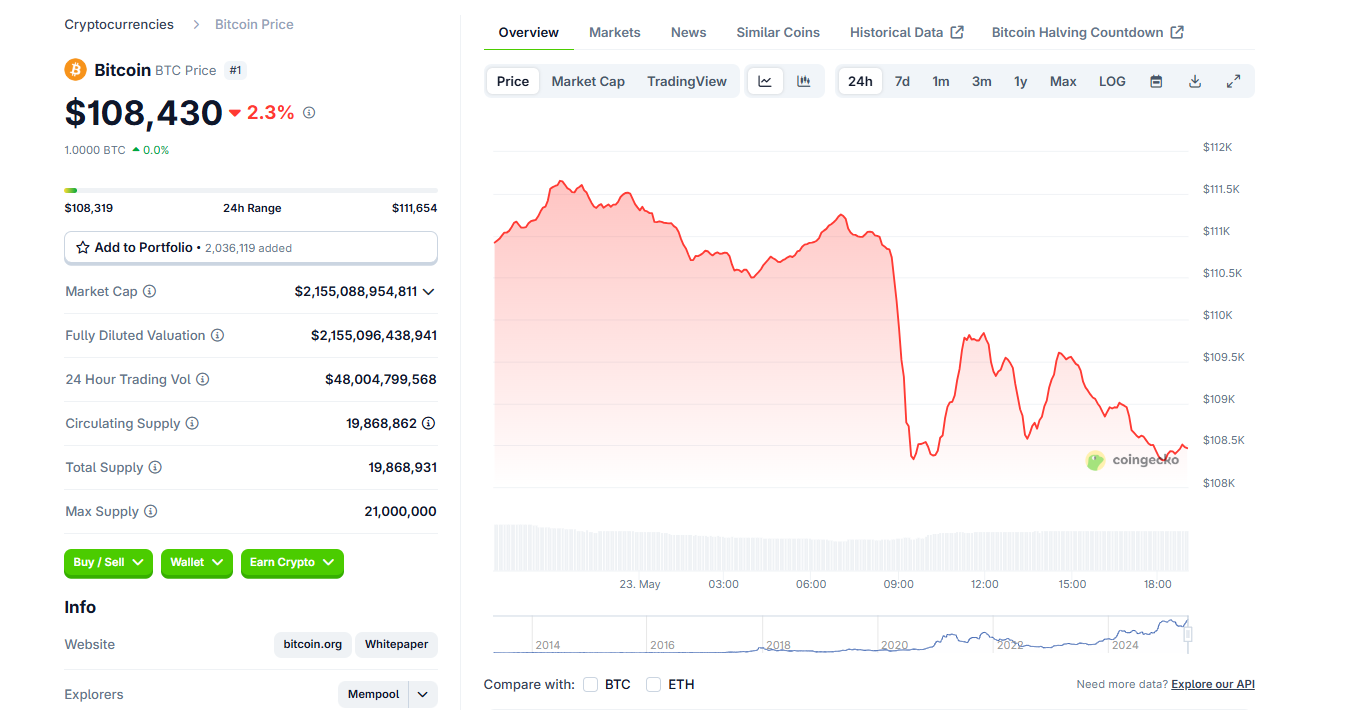Click the Bitcoin Price breadcrumb text
This screenshot has width=1355, height=710.
pyautogui.click(x=254, y=24)
